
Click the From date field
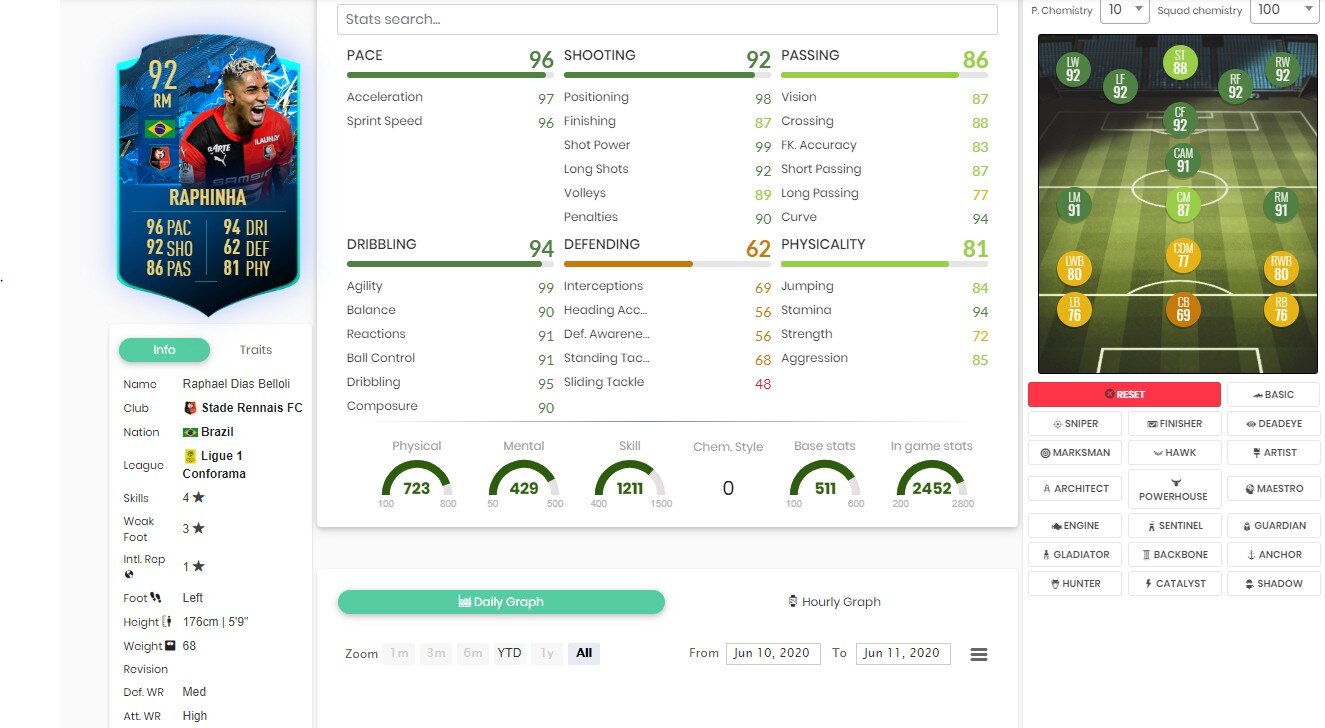point(772,653)
